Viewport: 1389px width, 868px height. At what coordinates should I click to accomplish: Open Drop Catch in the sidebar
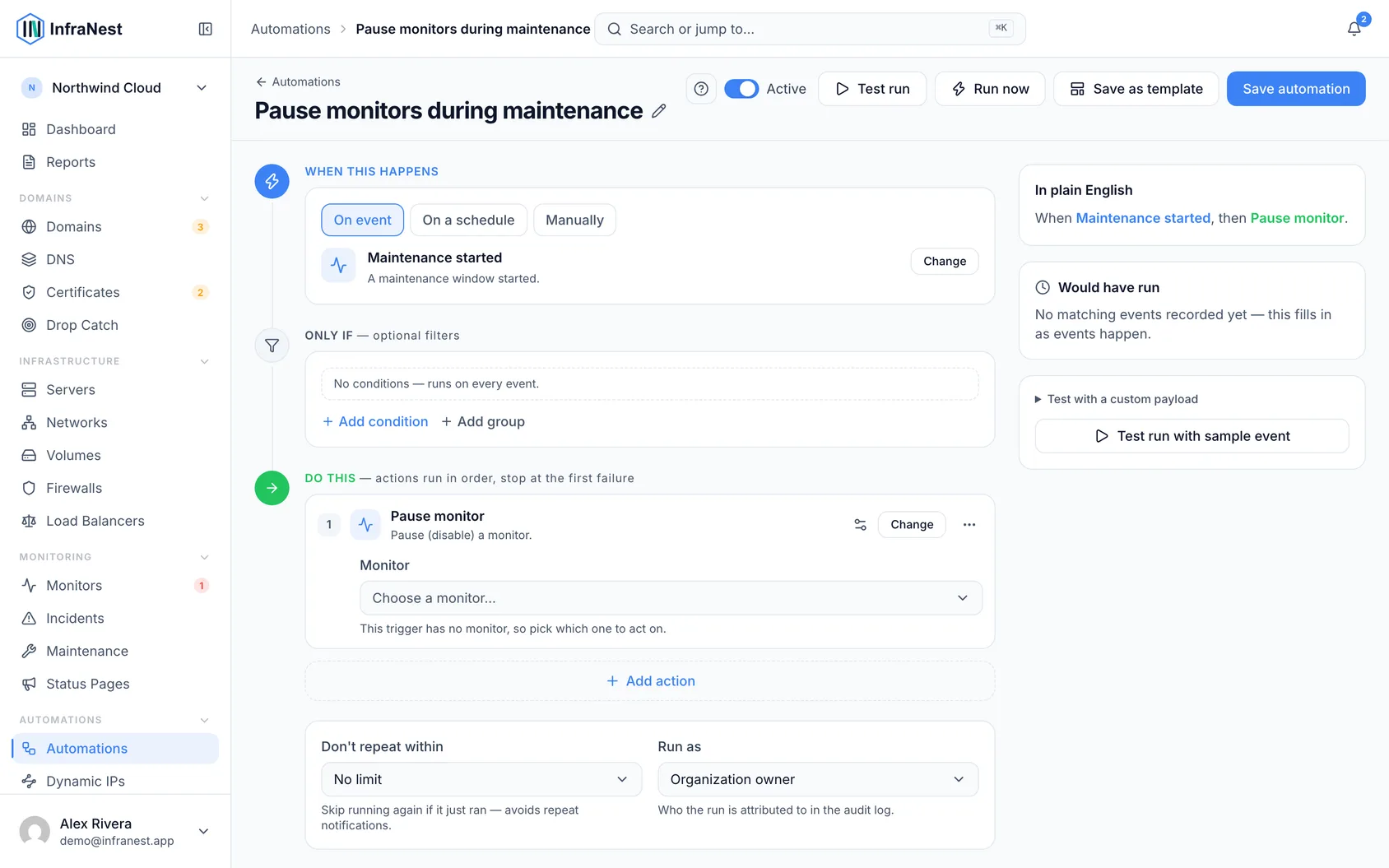tap(115, 326)
